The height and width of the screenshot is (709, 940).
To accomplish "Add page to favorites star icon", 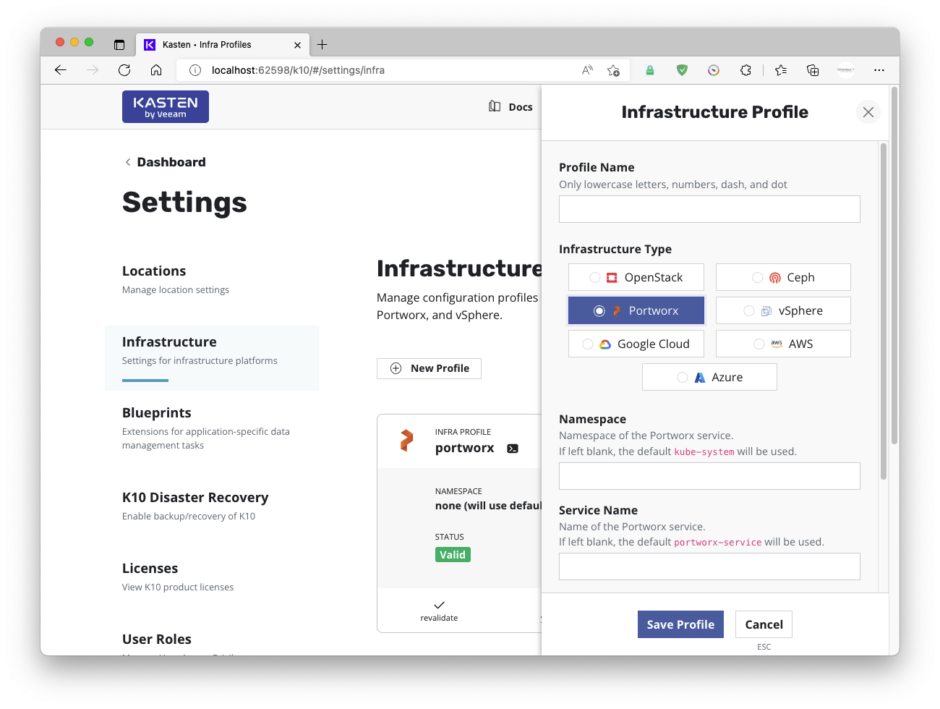I will [x=613, y=70].
